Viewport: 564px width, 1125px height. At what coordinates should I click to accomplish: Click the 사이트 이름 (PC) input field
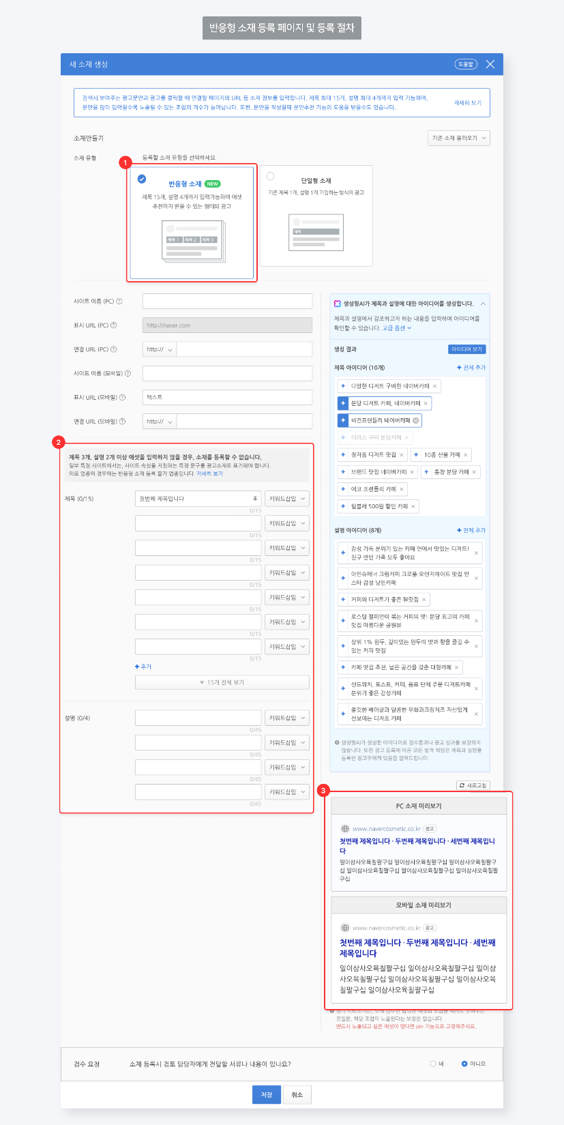(x=227, y=301)
